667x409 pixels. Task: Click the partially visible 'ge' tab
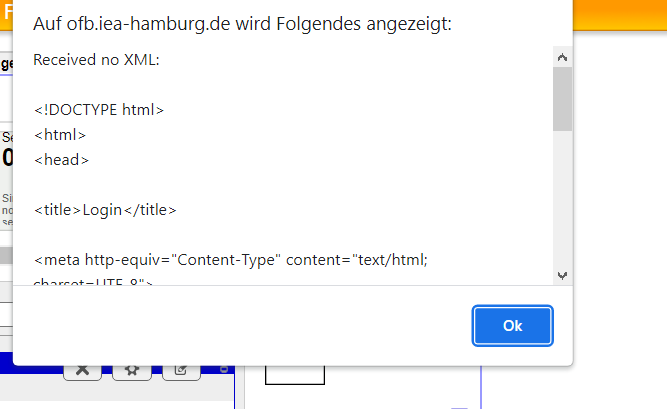tap(6, 64)
